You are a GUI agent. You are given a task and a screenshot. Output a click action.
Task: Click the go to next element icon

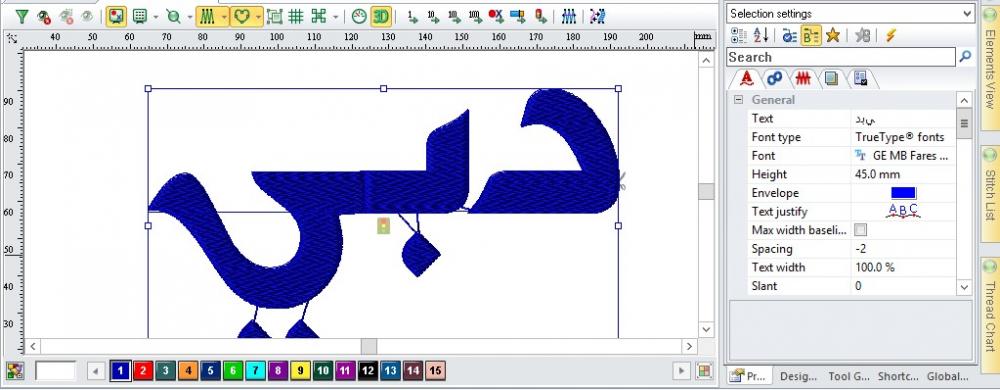click(518, 17)
